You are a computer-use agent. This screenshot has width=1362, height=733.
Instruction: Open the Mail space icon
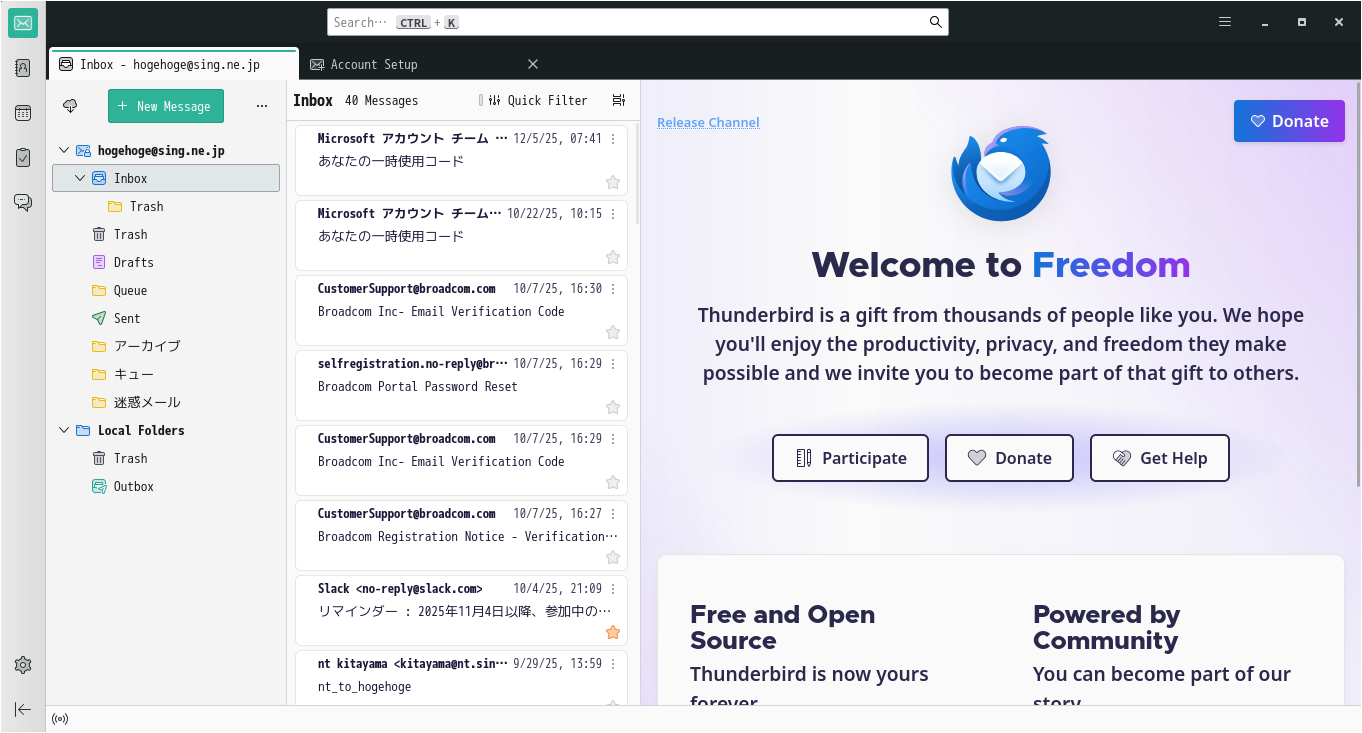point(23,23)
